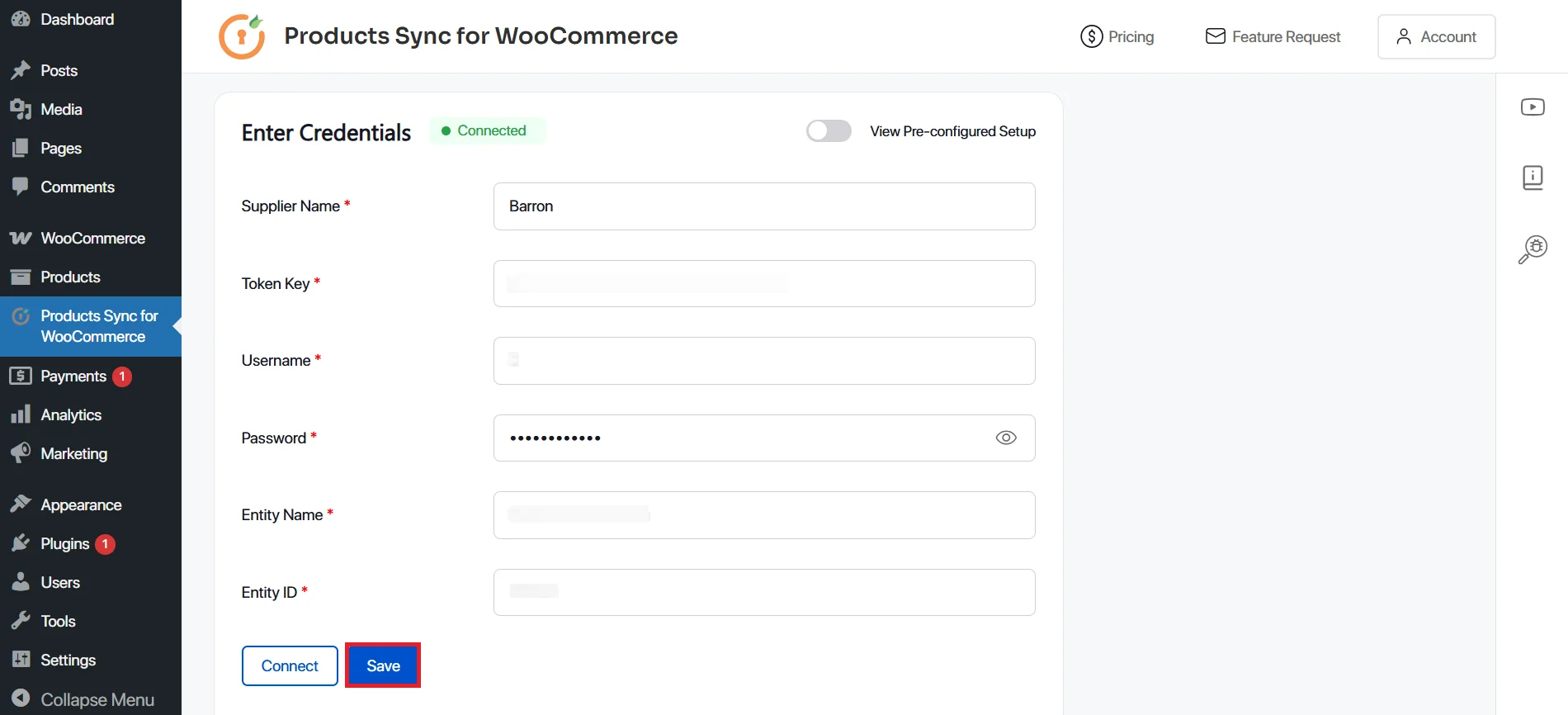1568x715 pixels.
Task: Open Posts menu item
Action: pyautogui.click(x=91, y=71)
